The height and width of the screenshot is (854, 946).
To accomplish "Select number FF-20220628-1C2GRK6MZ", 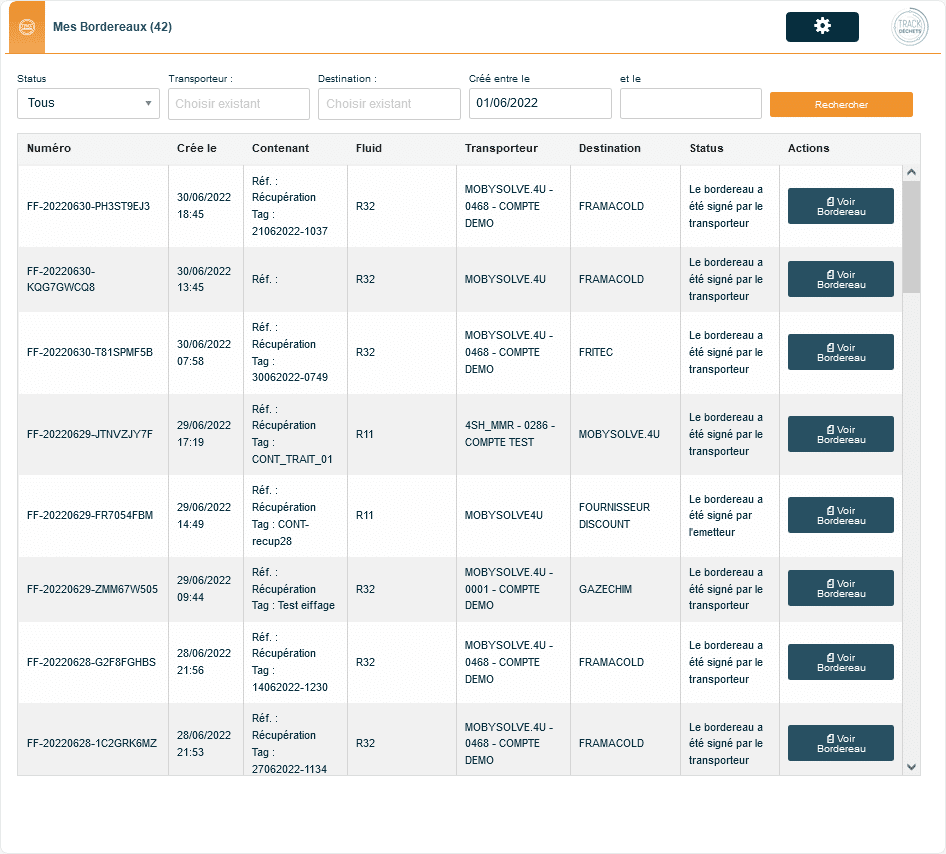I will coord(92,743).
